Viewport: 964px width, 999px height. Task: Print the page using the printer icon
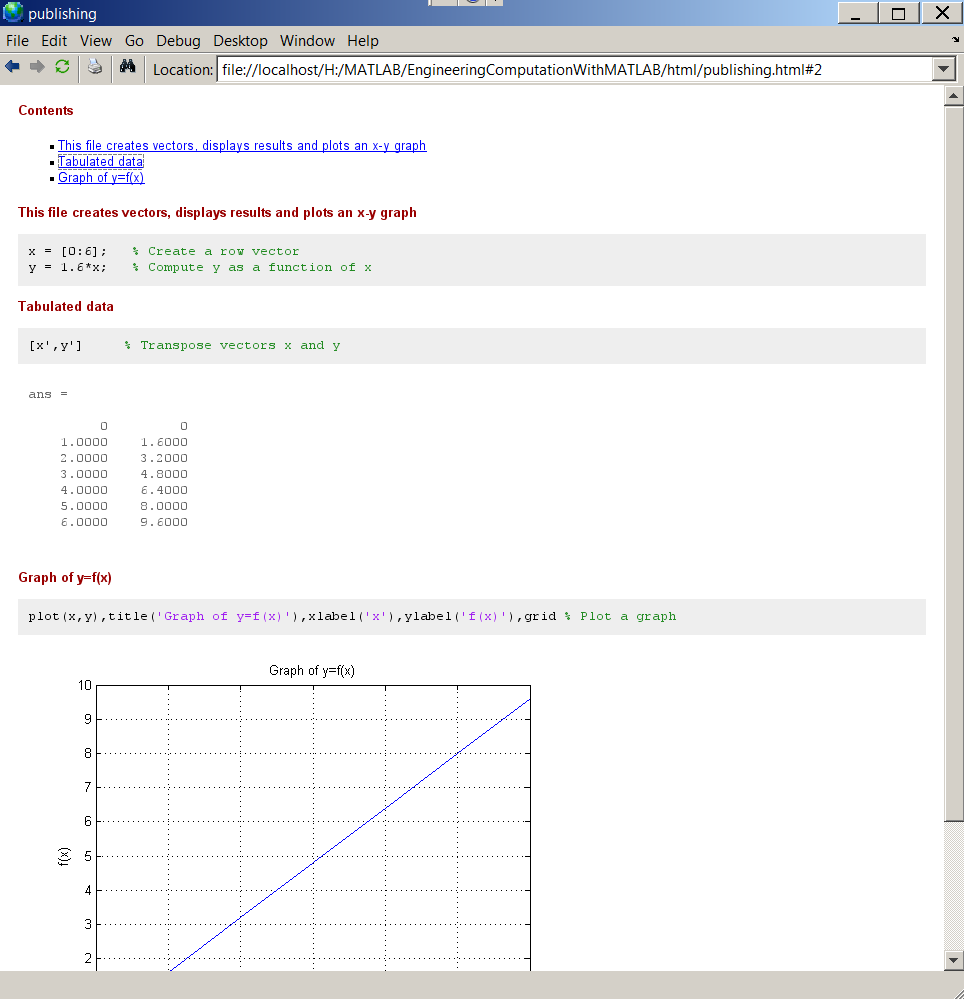[94, 68]
